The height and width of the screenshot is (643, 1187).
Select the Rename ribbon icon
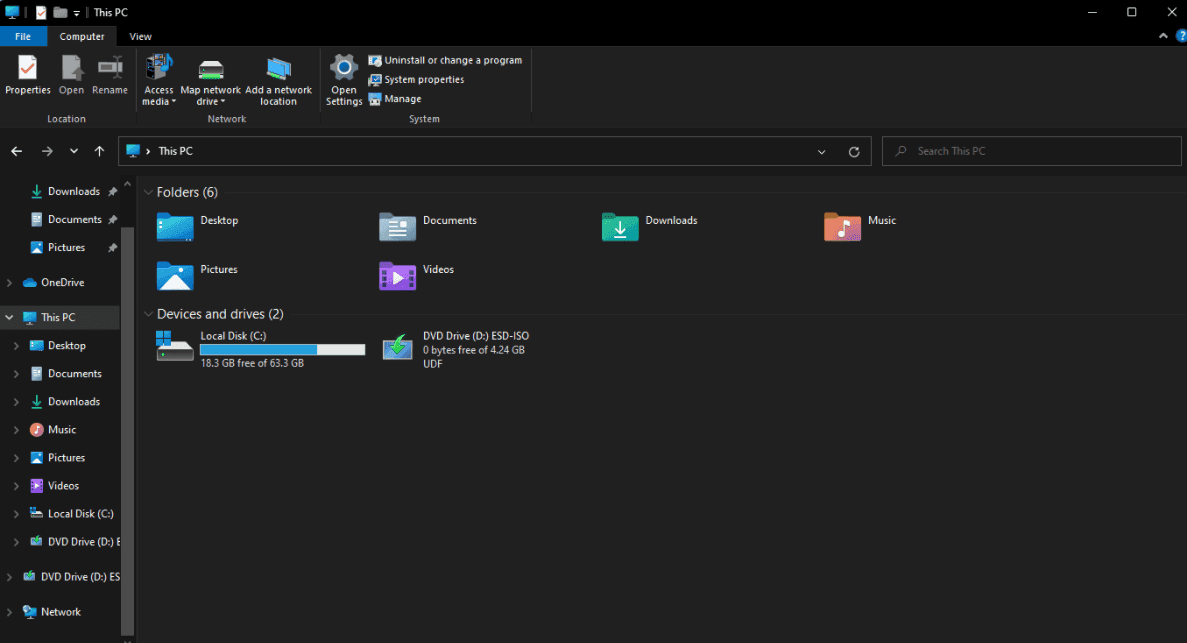[x=110, y=74]
